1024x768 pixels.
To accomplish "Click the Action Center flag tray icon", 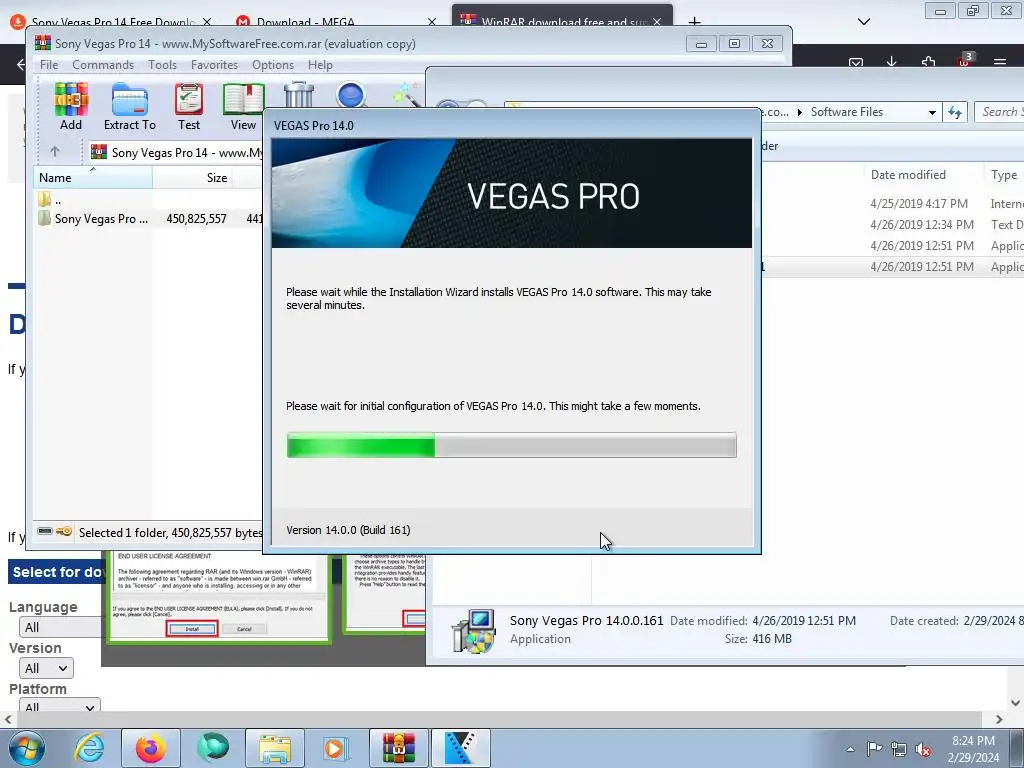I will [x=874, y=749].
